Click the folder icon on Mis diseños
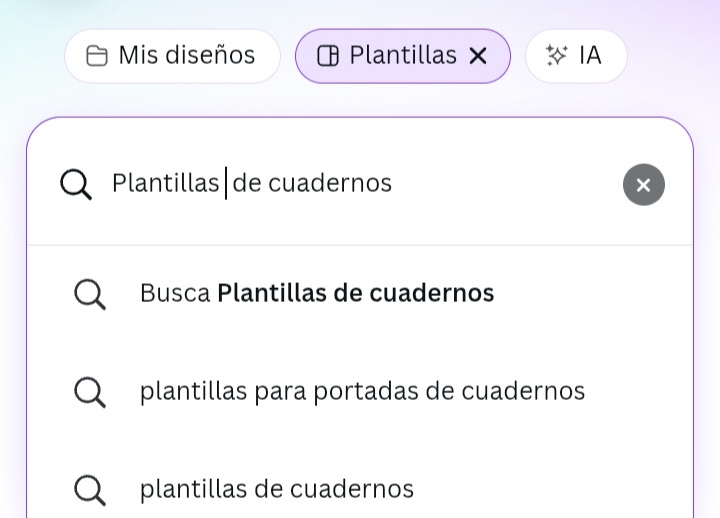The height and width of the screenshot is (518, 720). tap(97, 56)
